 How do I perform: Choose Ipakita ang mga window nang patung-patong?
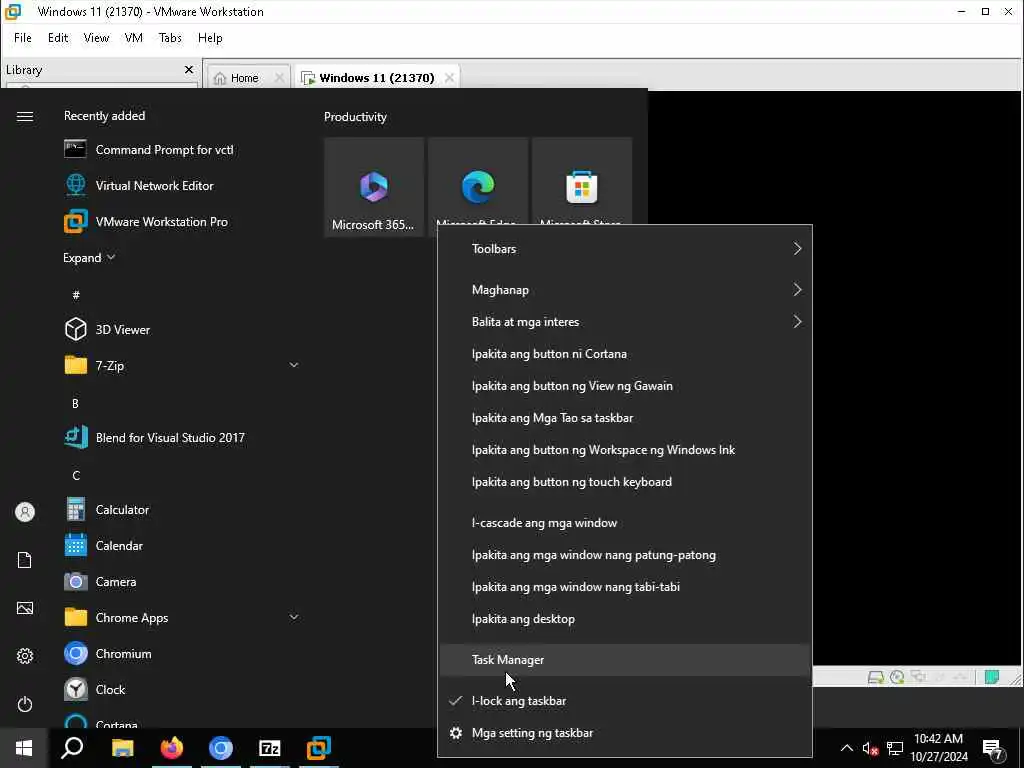point(625,554)
